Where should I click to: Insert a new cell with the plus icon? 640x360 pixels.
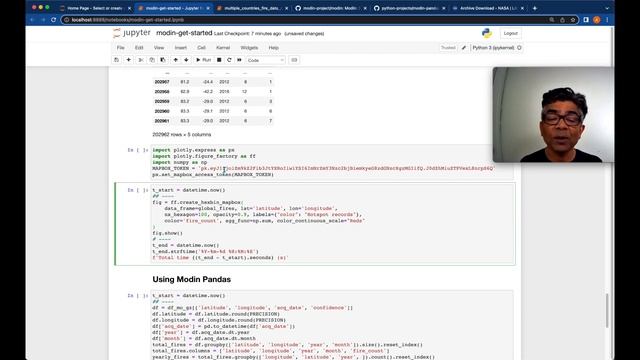click(129, 60)
